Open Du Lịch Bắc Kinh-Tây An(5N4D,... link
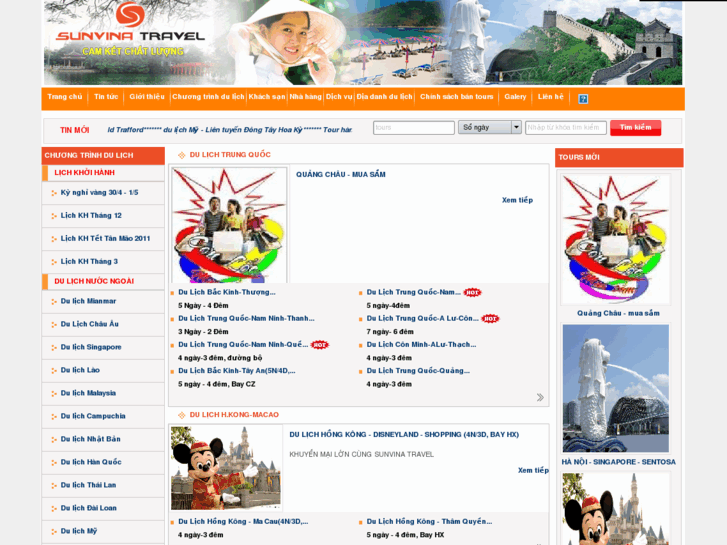 [x=236, y=371]
